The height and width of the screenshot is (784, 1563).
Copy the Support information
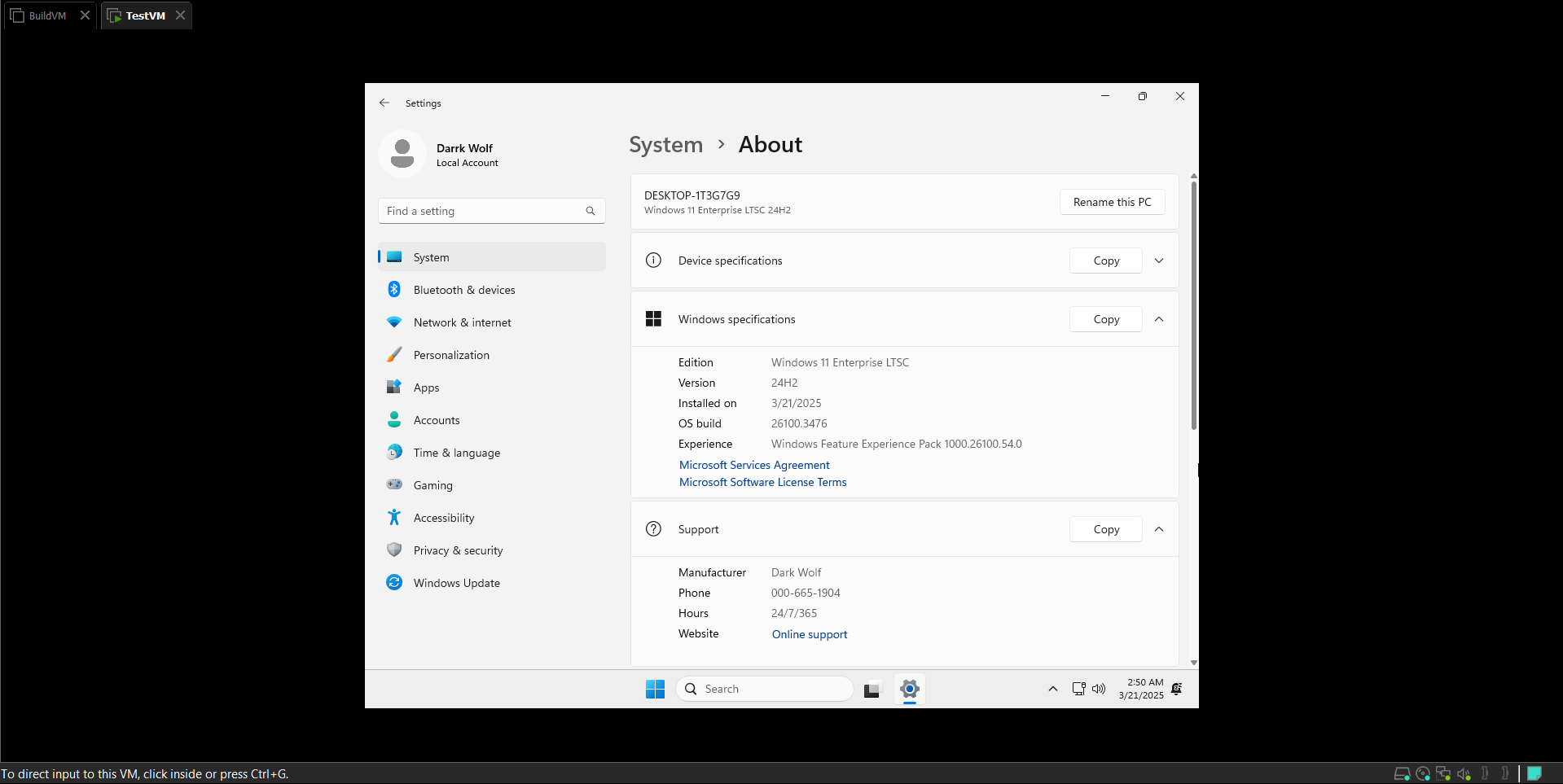(x=1106, y=529)
